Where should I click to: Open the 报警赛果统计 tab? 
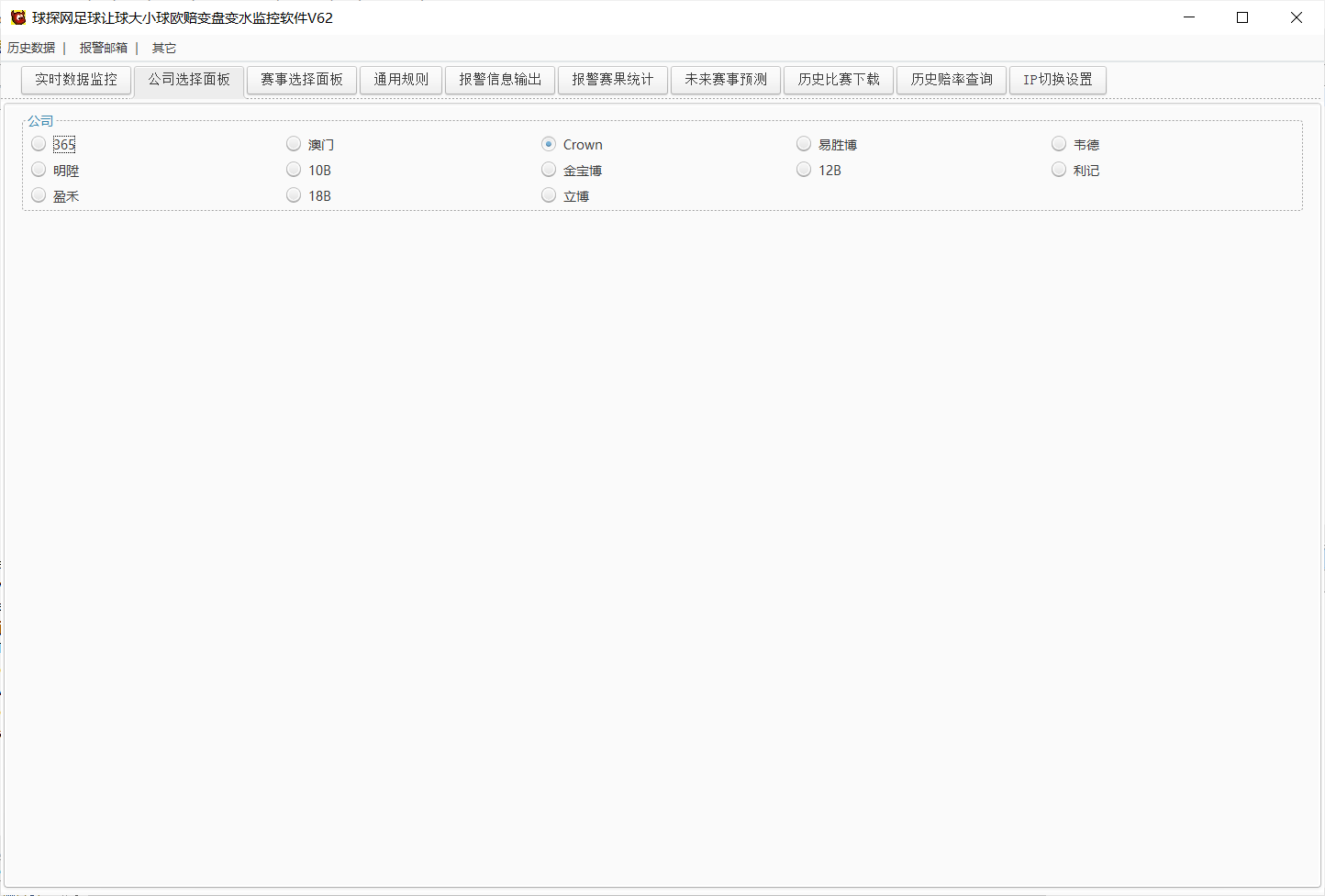click(x=613, y=80)
